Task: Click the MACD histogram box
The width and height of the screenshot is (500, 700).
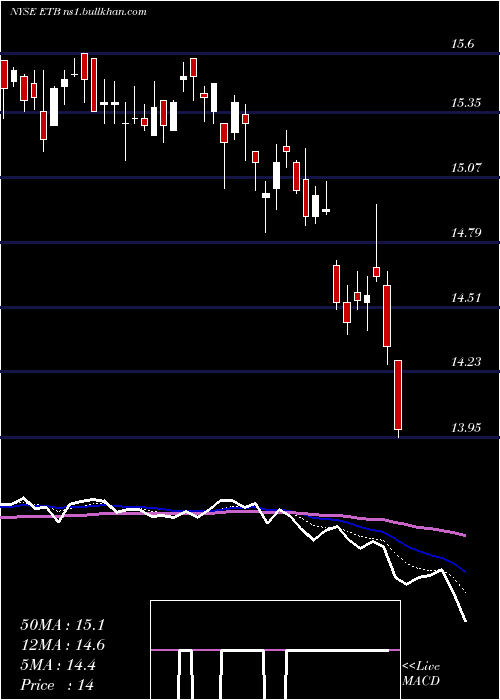Action: [275, 650]
